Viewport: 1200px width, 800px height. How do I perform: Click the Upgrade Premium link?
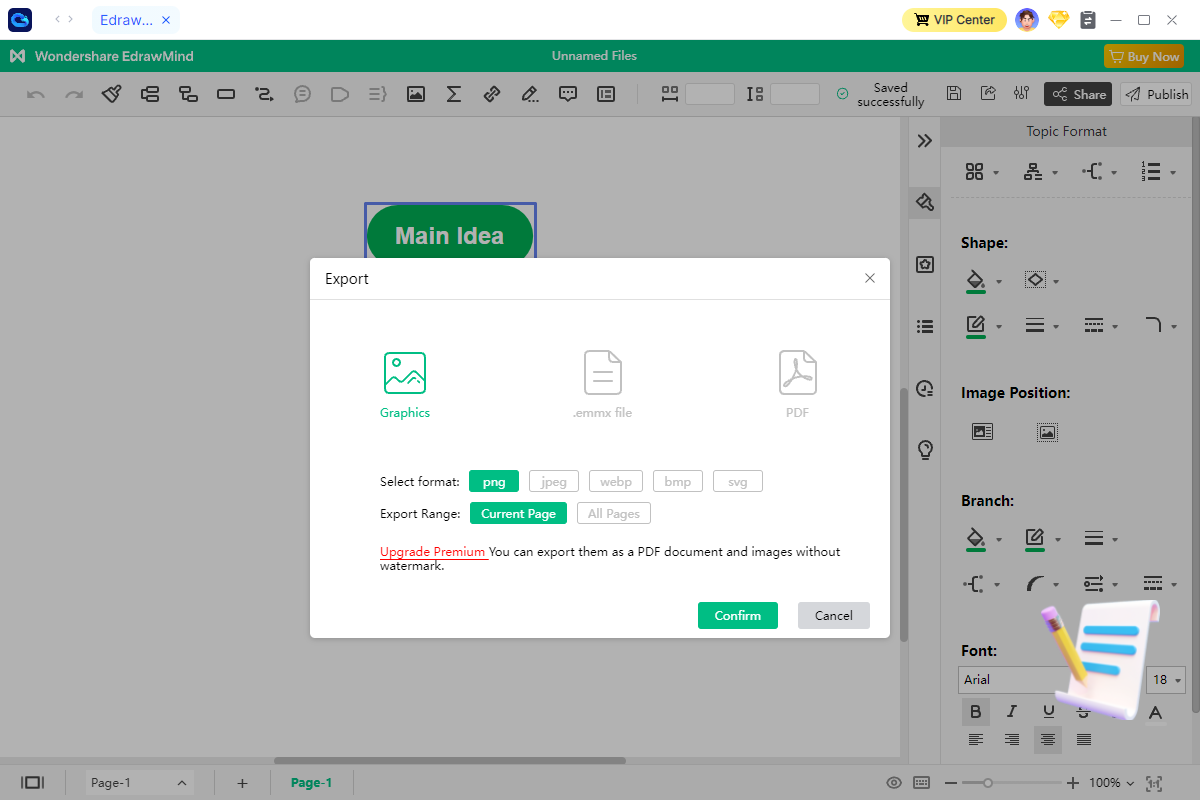432,551
